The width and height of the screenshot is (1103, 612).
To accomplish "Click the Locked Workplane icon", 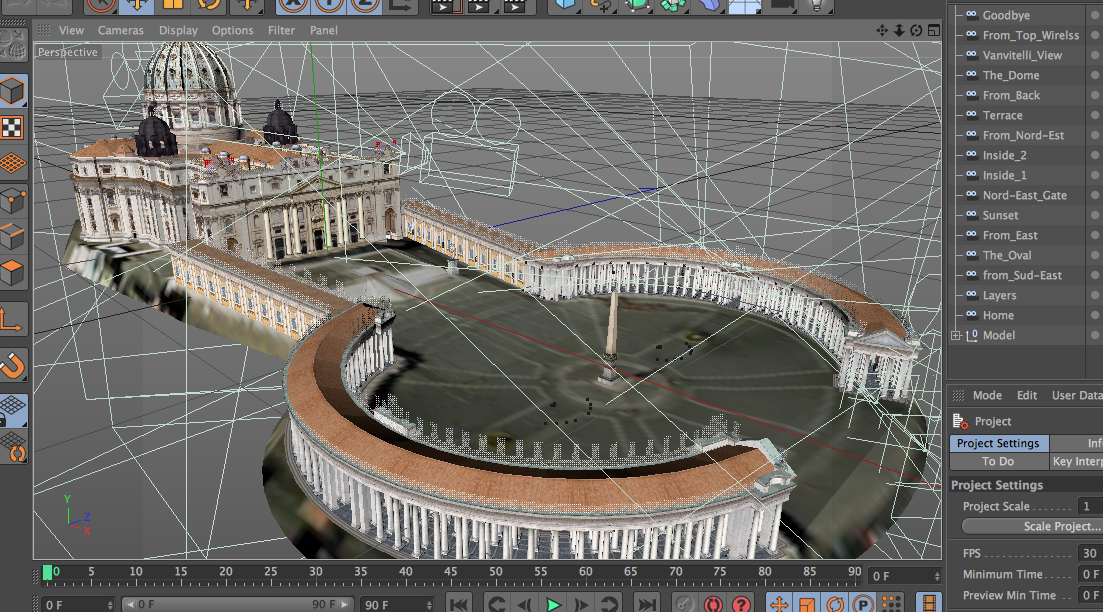I will point(13,410).
